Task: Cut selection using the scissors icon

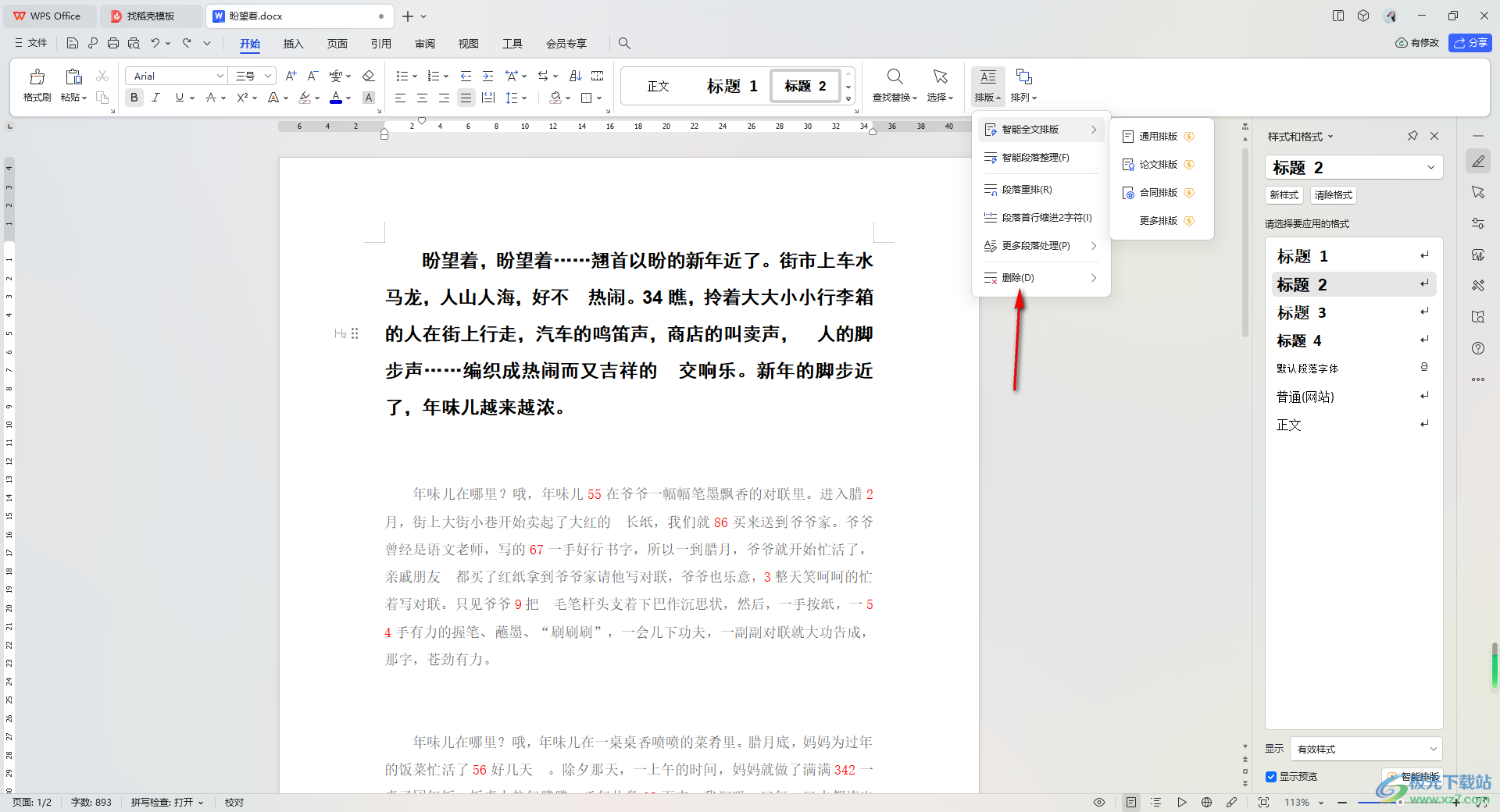Action: [102, 76]
